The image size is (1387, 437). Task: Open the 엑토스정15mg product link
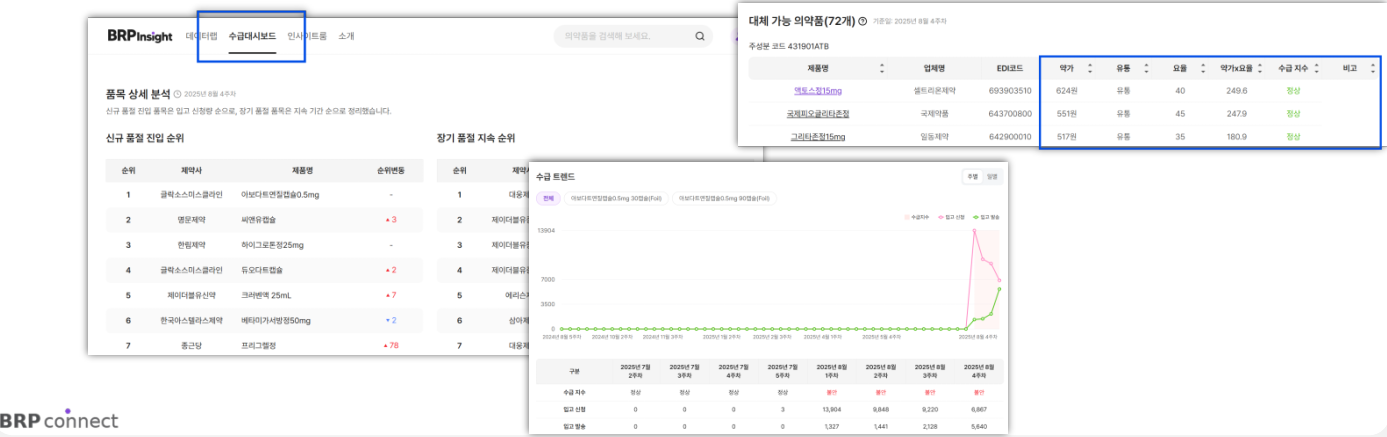[817, 91]
